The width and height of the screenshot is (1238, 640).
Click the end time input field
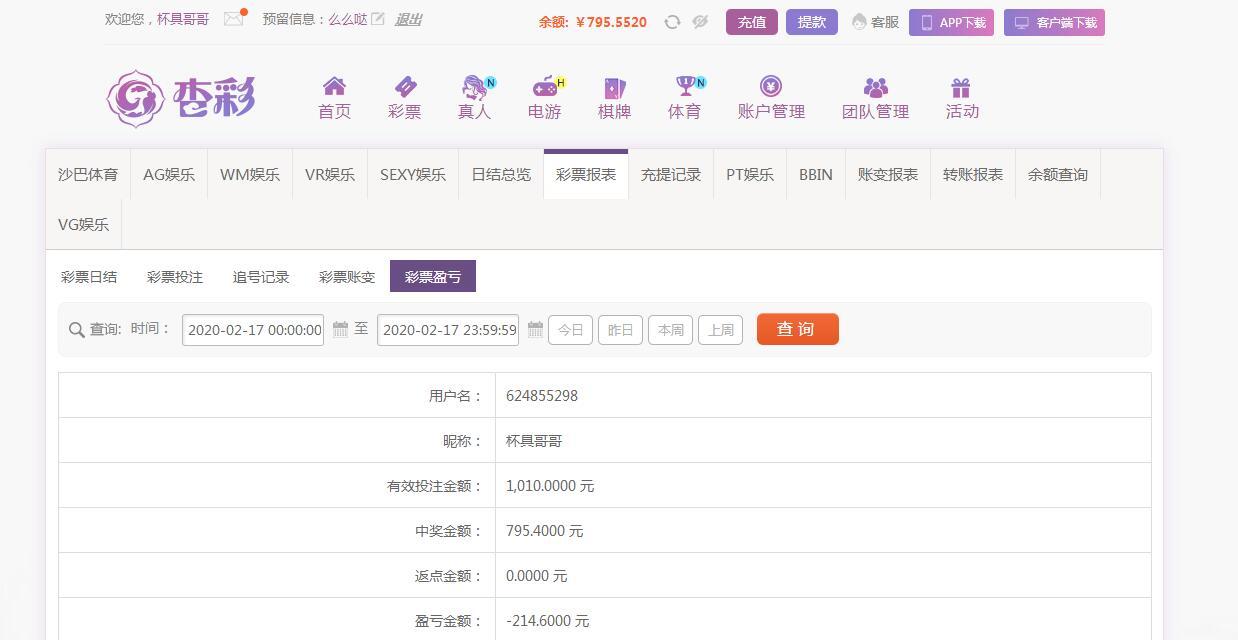(x=448, y=329)
